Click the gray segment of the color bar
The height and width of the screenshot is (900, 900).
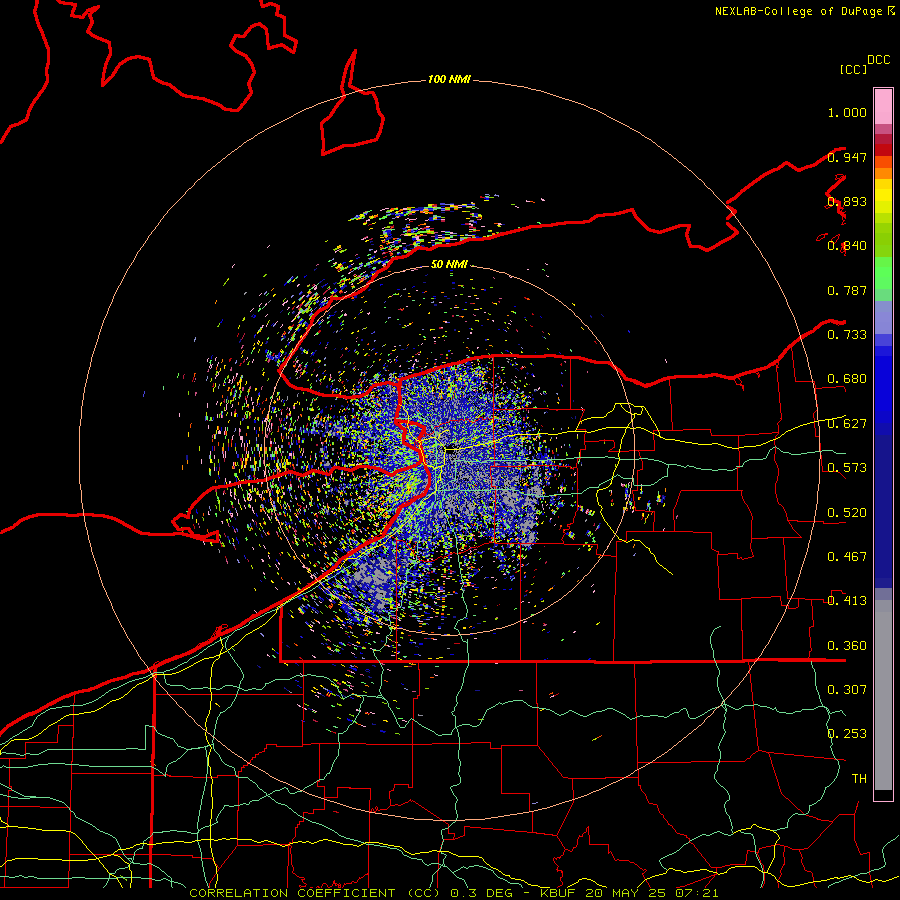point(883,695)
